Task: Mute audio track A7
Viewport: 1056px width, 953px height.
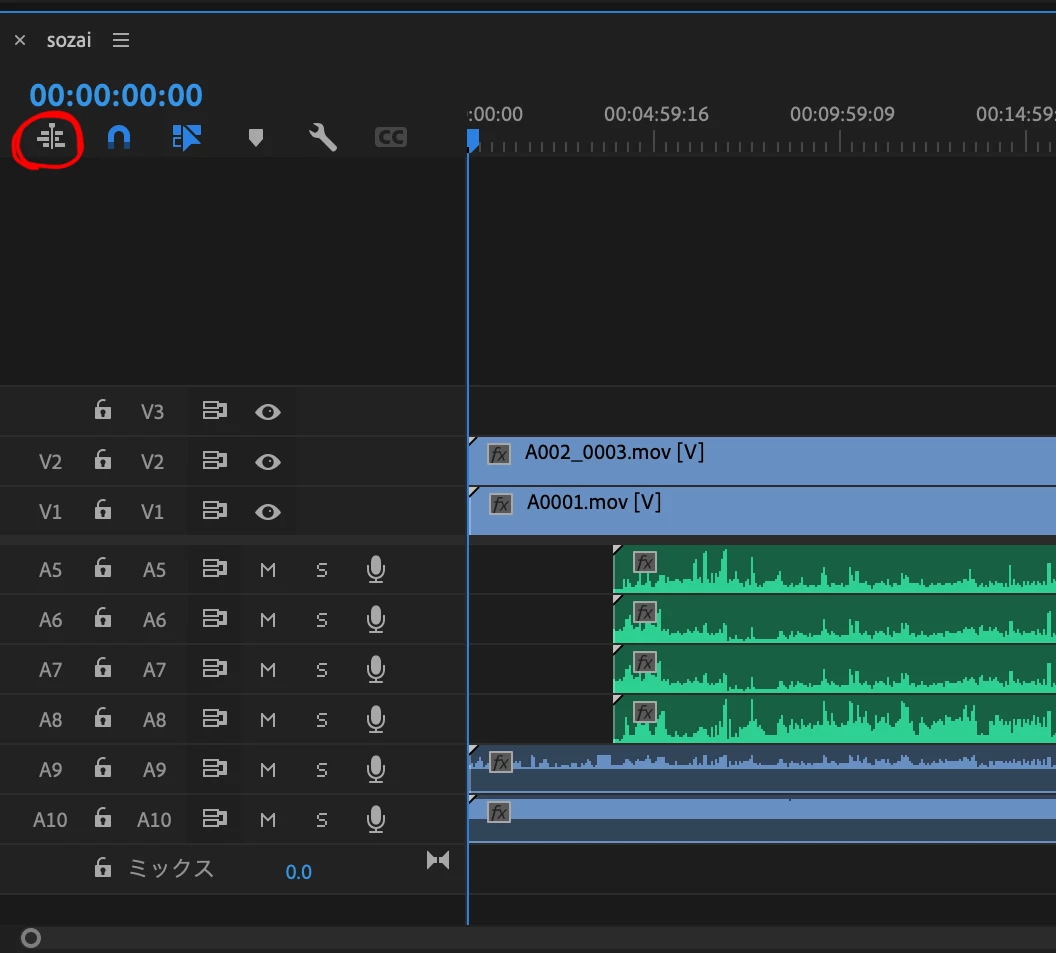Action: (268, 670)
